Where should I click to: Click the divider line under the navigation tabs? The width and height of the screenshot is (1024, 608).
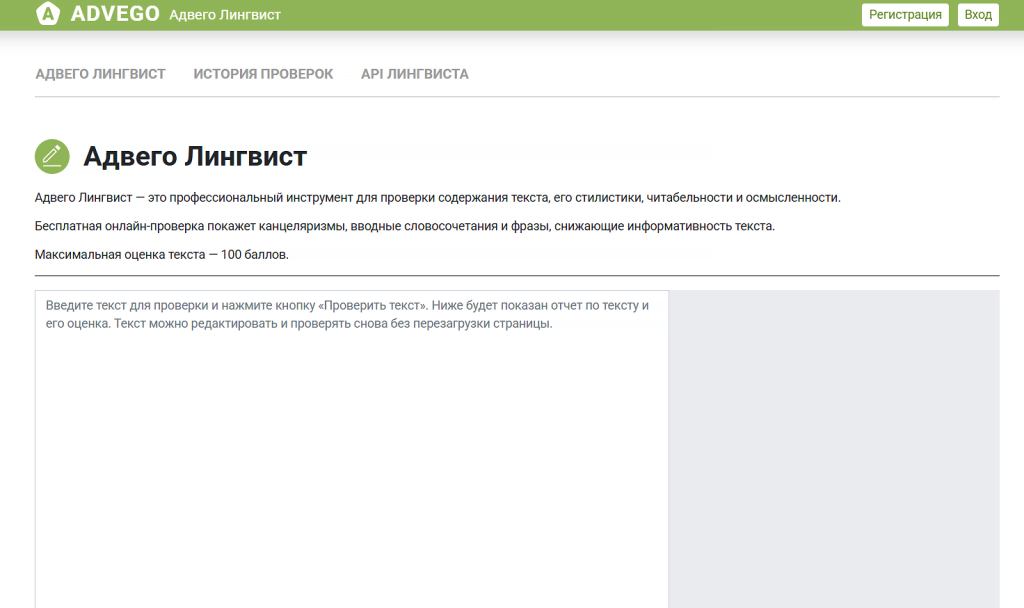tap(517, 97)
